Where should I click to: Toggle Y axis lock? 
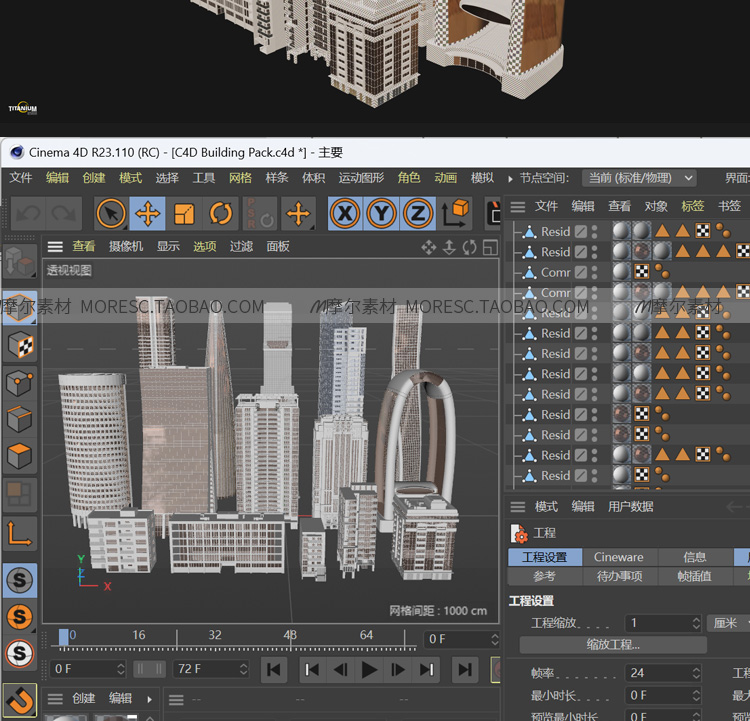[x=381, y=213]
